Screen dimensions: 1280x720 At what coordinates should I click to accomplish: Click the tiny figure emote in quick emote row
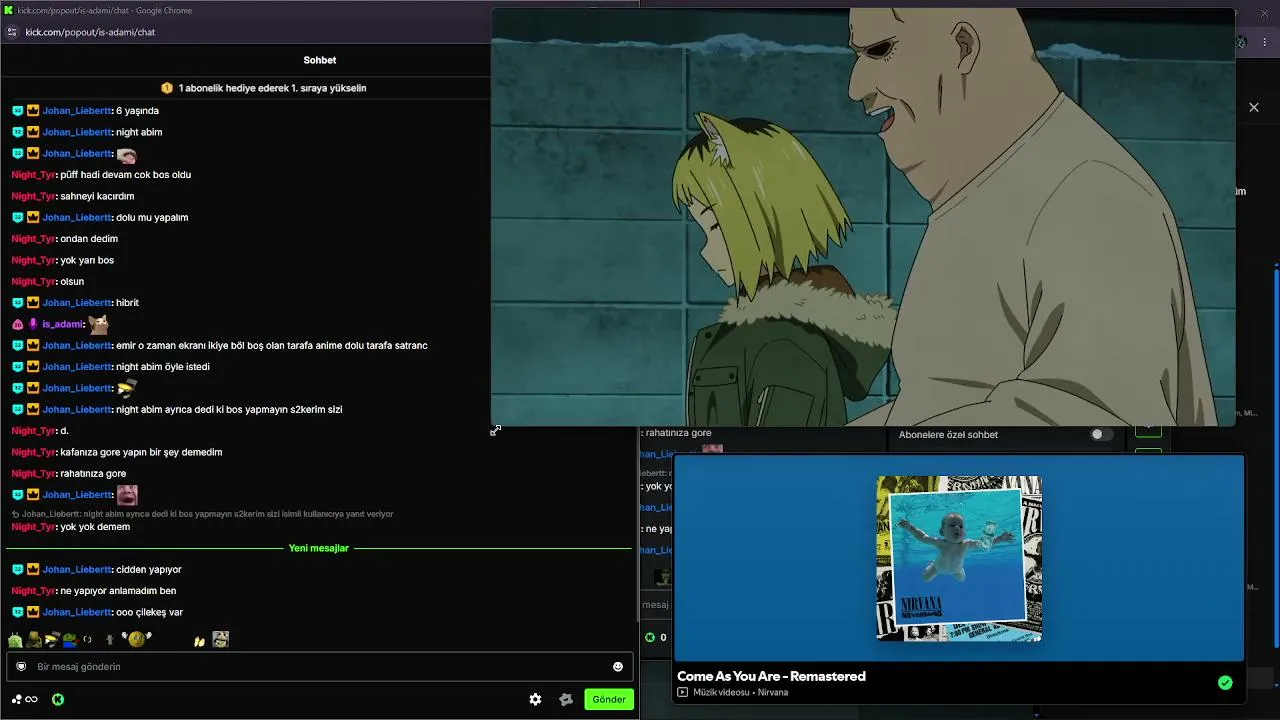(108, 639)
